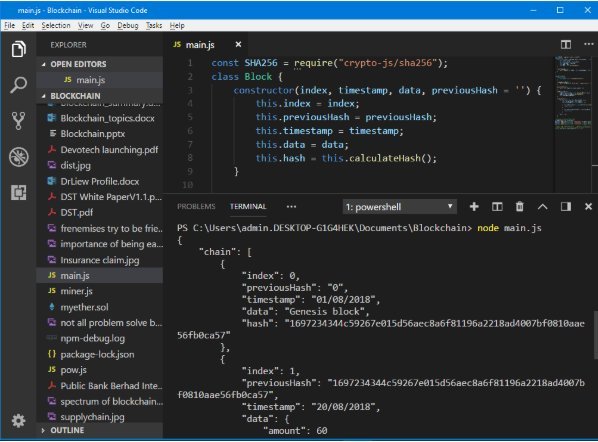Open the View menu
The image size is (598, 442).
(85, 26)
